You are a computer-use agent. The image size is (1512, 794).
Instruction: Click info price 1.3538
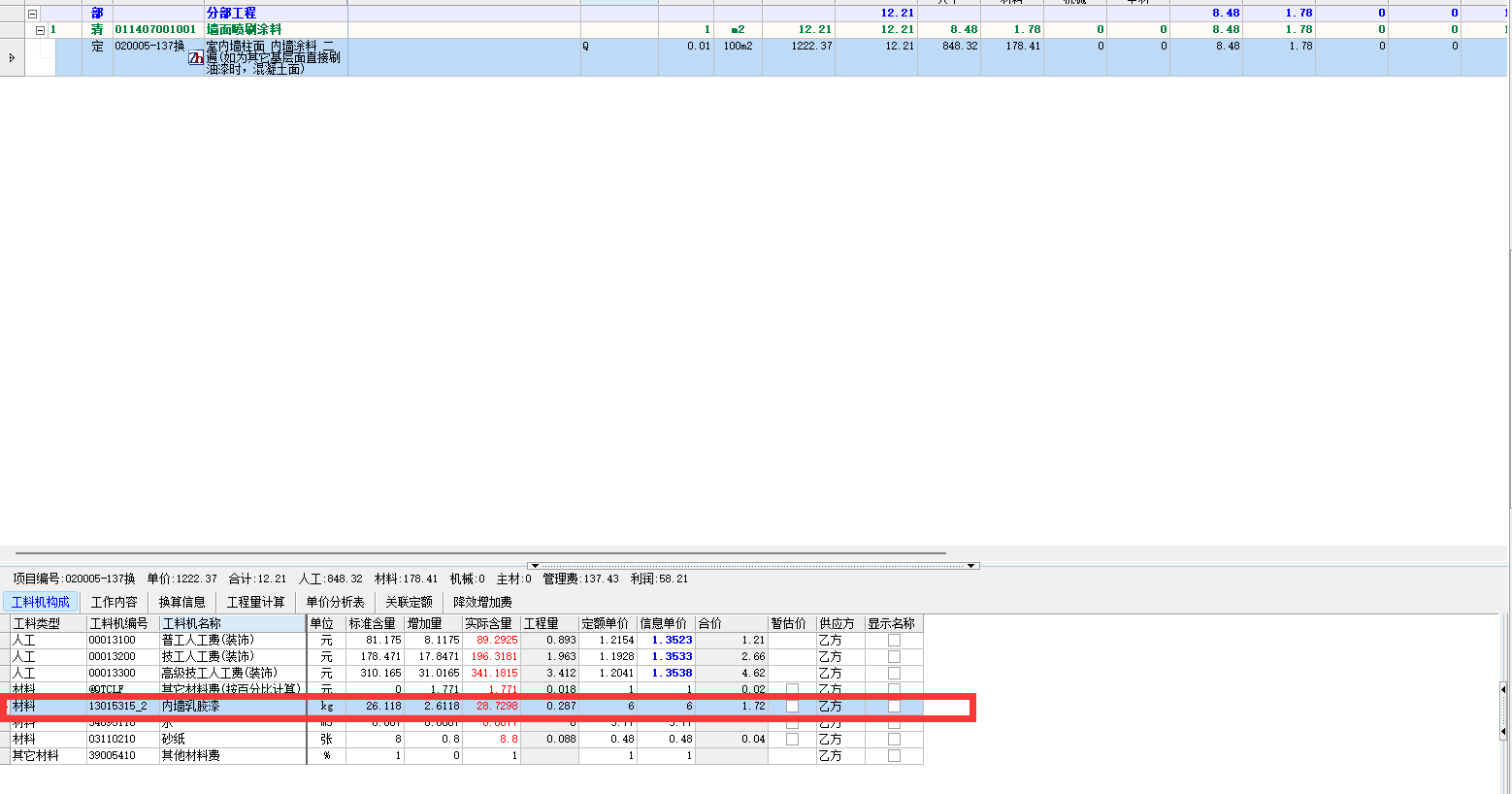pos(672,674)
